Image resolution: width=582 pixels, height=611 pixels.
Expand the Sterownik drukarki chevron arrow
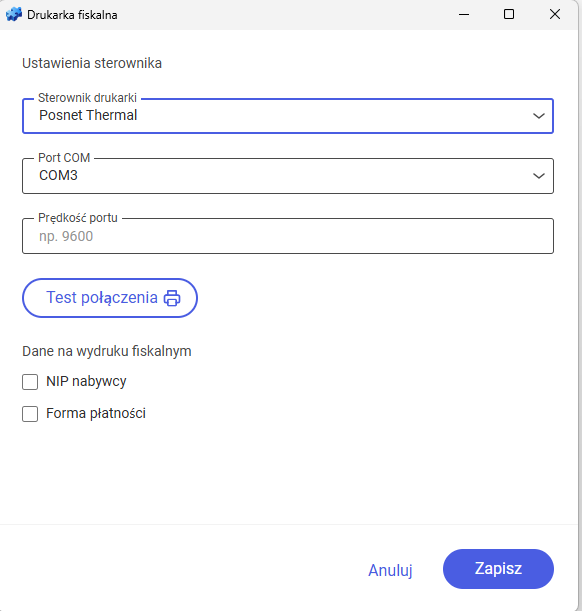point(539,116)
